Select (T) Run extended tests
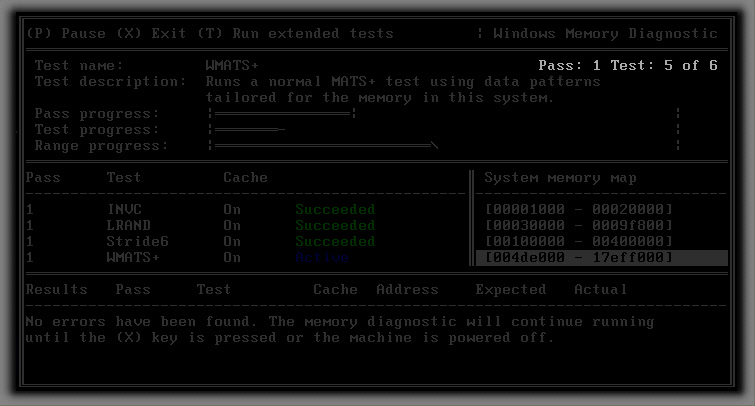This screenshot has height=406, width=755. [295, 33]
